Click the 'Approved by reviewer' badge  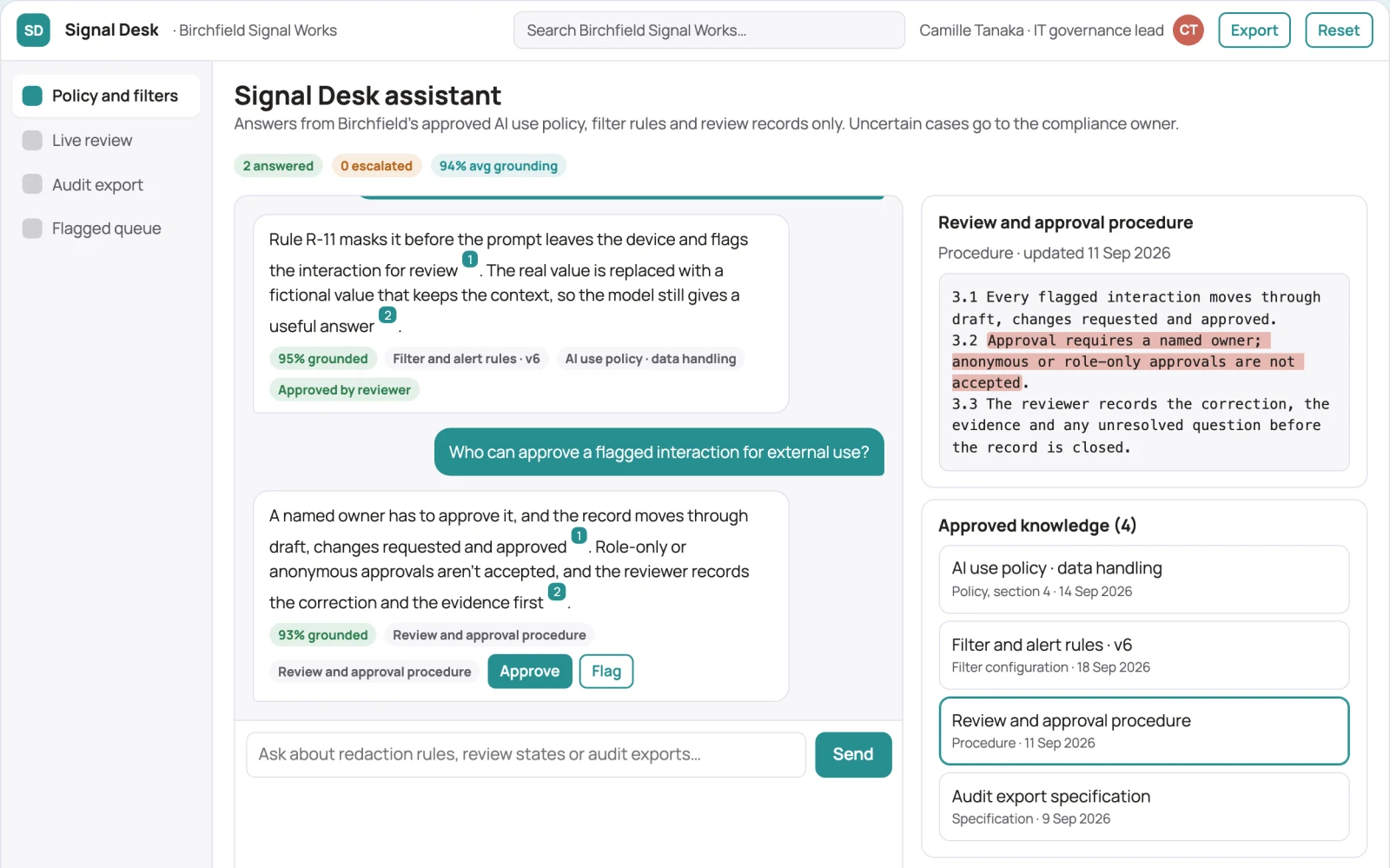(344, 390)
